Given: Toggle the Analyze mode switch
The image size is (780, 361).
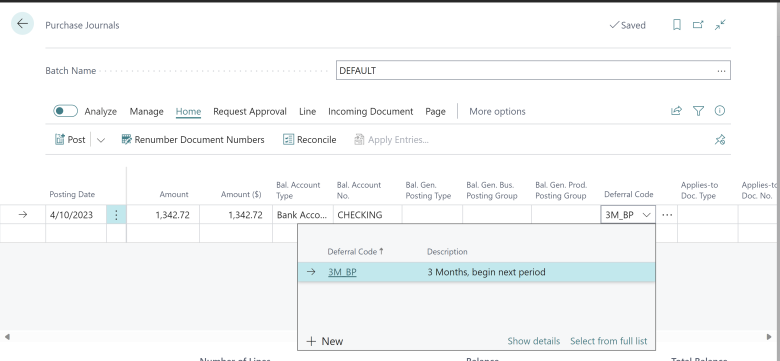Looking at the screenshot, I should [x=66, y=111].
